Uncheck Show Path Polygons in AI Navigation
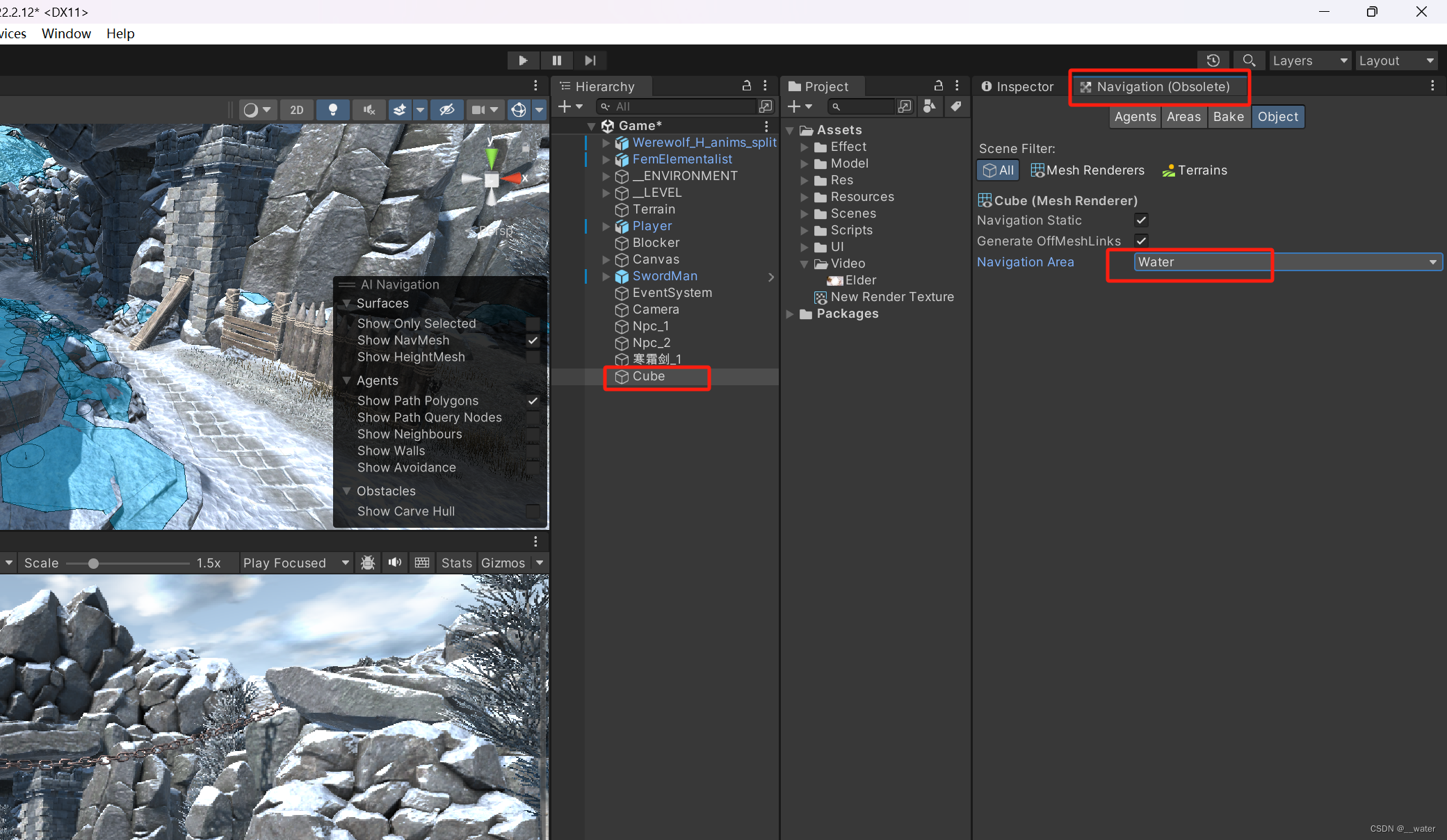 click(x=533, y=401)
